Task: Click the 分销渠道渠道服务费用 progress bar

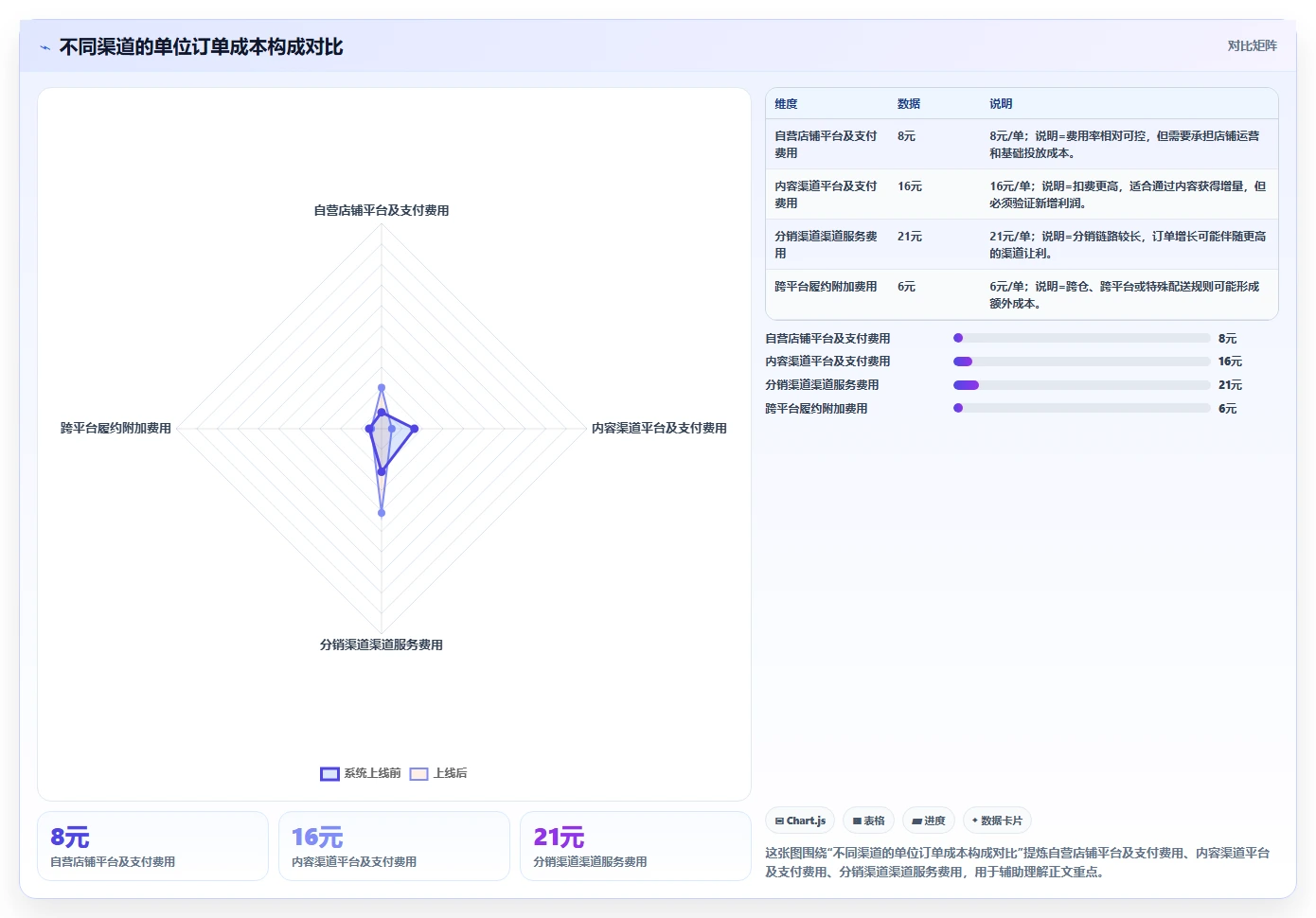Action: point(1081,385)
